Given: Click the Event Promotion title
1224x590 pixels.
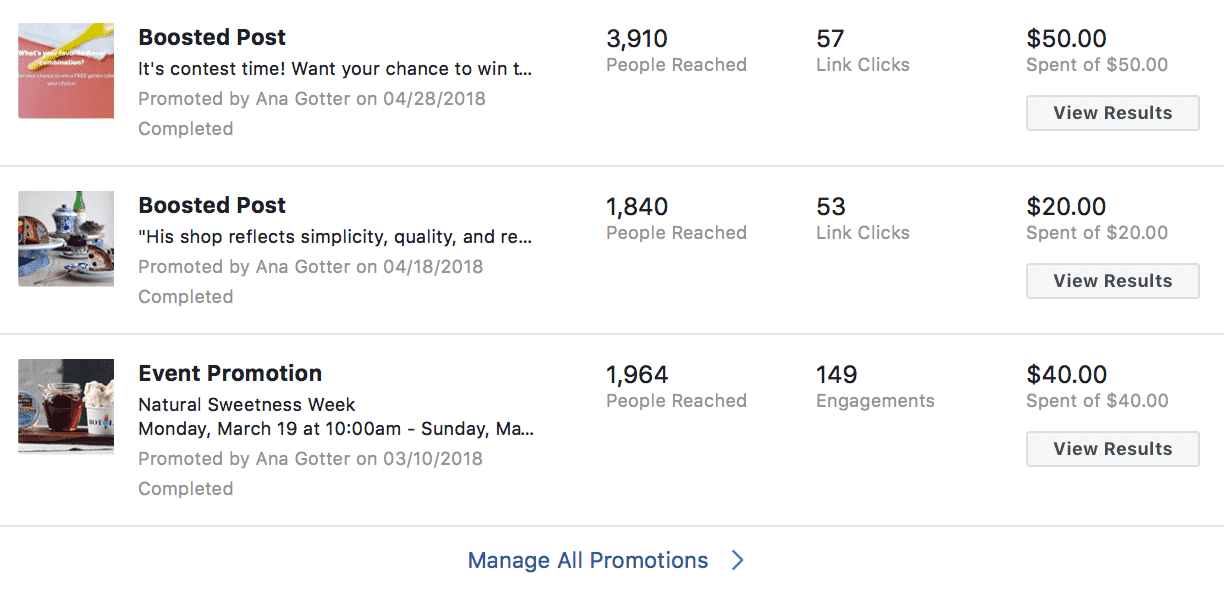Looking at the screenshot, I should (x=230, y=373).
